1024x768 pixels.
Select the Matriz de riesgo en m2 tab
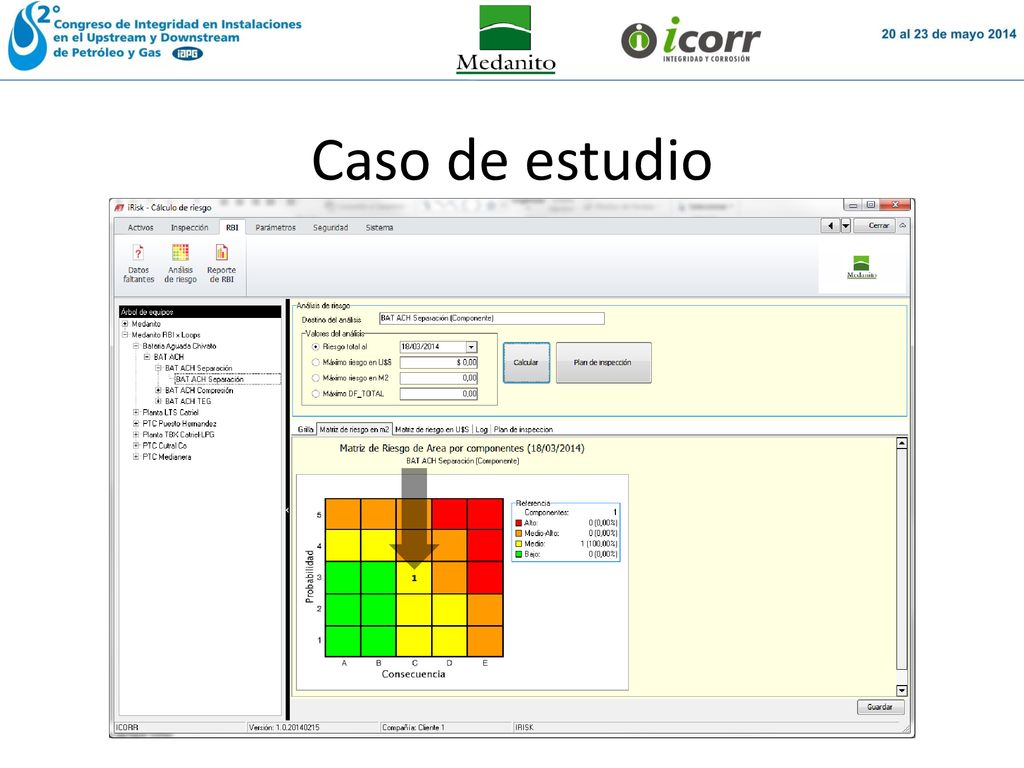(x=354, y=429)
